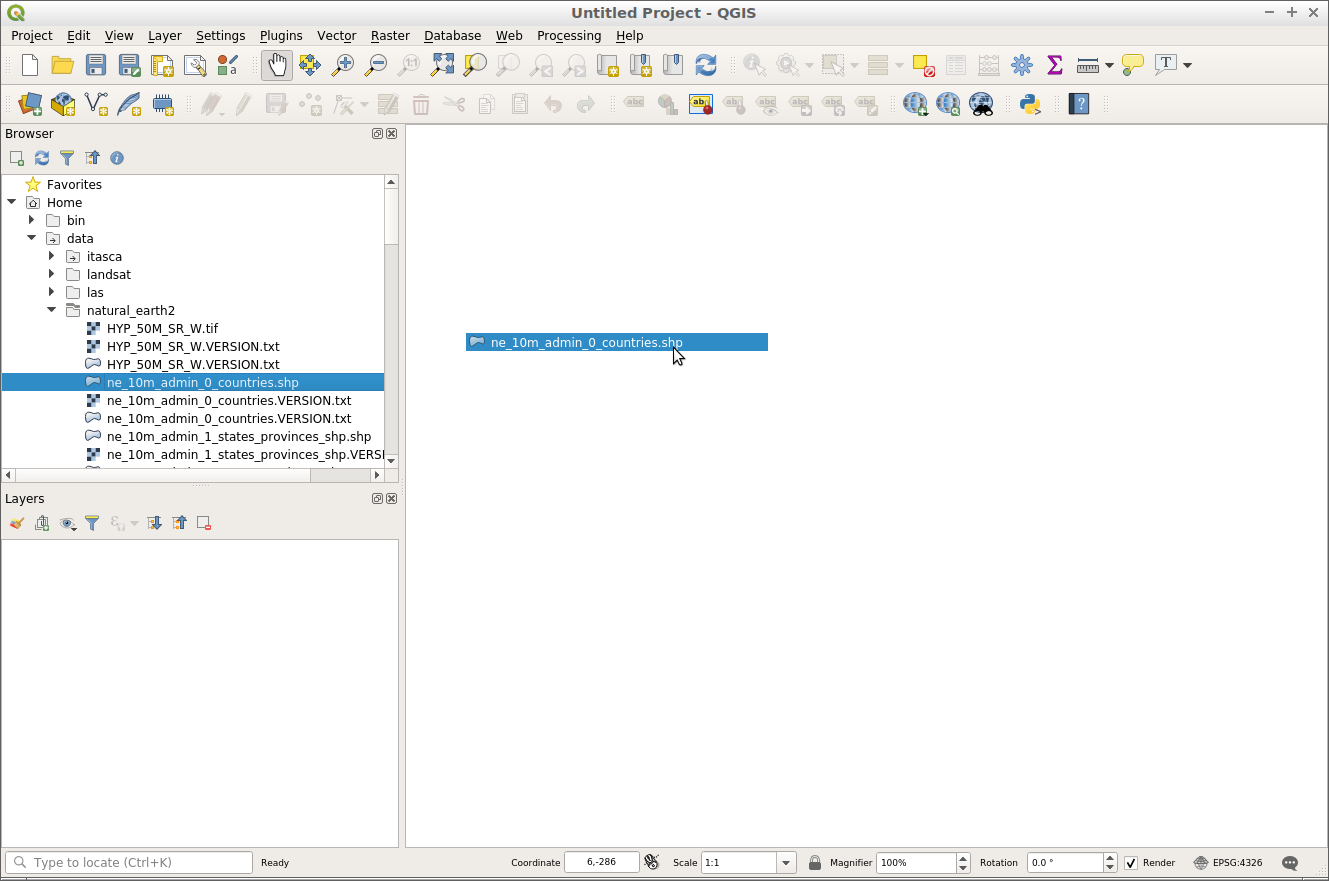Collapse the natural_earth2 folder
Screen dimensions: 1329x881
[52, 310]
